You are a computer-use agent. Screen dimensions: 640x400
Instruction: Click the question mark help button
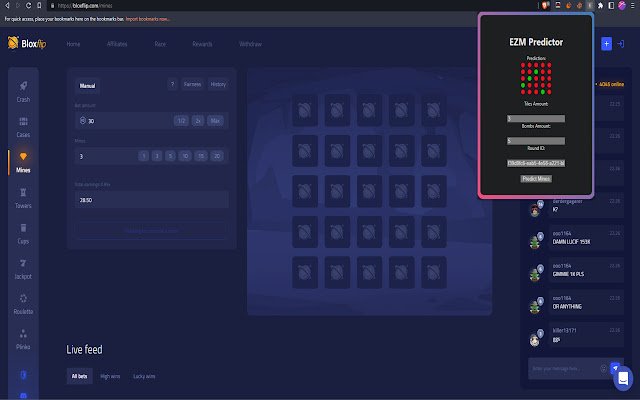coord(172,84)
